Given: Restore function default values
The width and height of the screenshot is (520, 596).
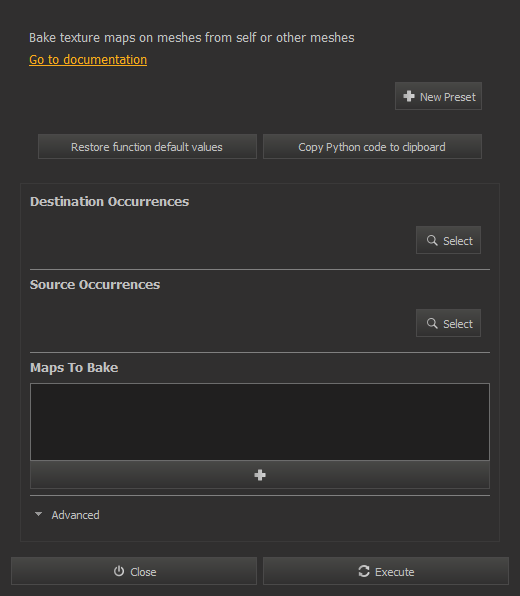Looking at the screenshot, I should 147,147.
